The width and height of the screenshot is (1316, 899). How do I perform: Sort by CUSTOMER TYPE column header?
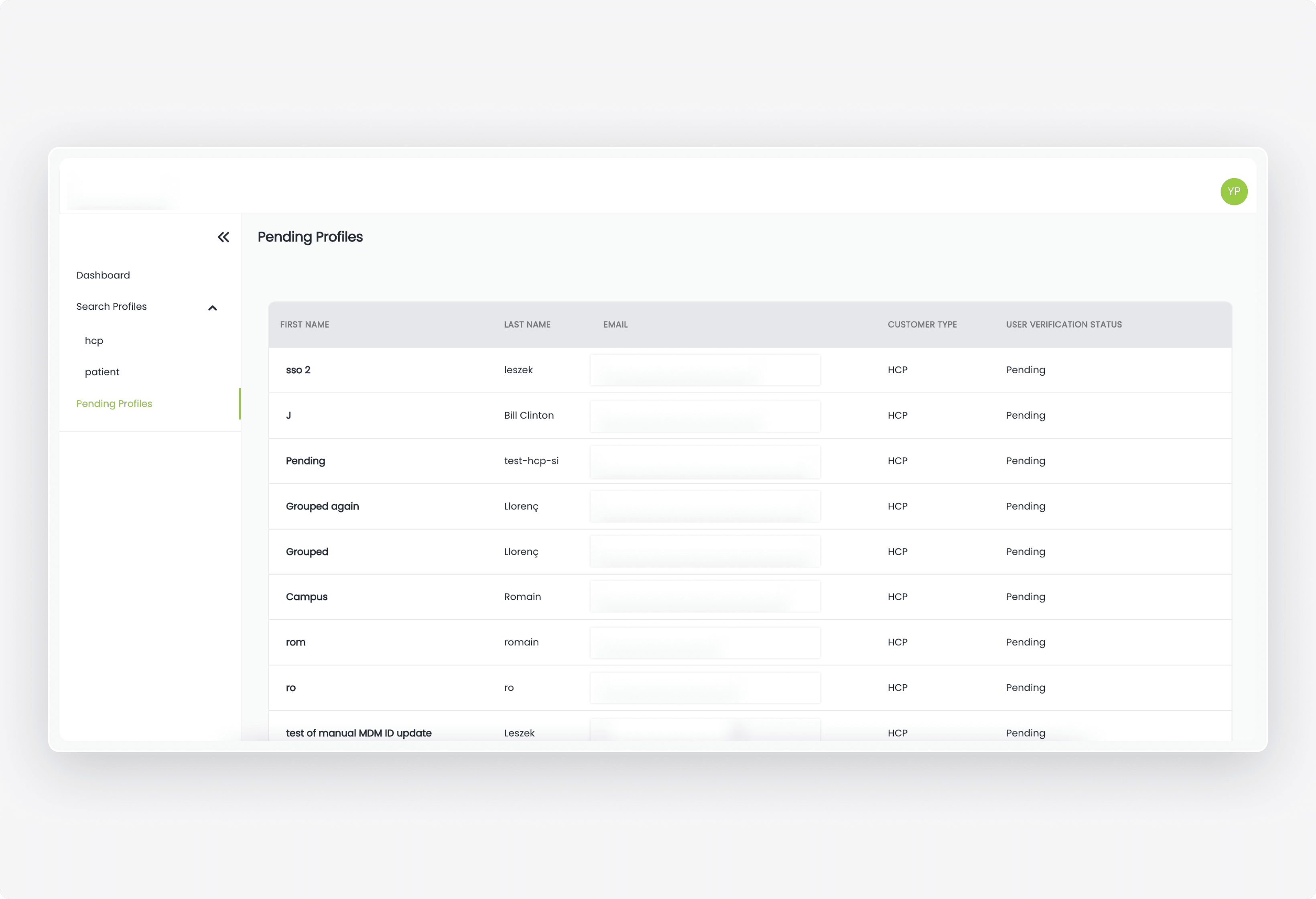coord(922,325)
